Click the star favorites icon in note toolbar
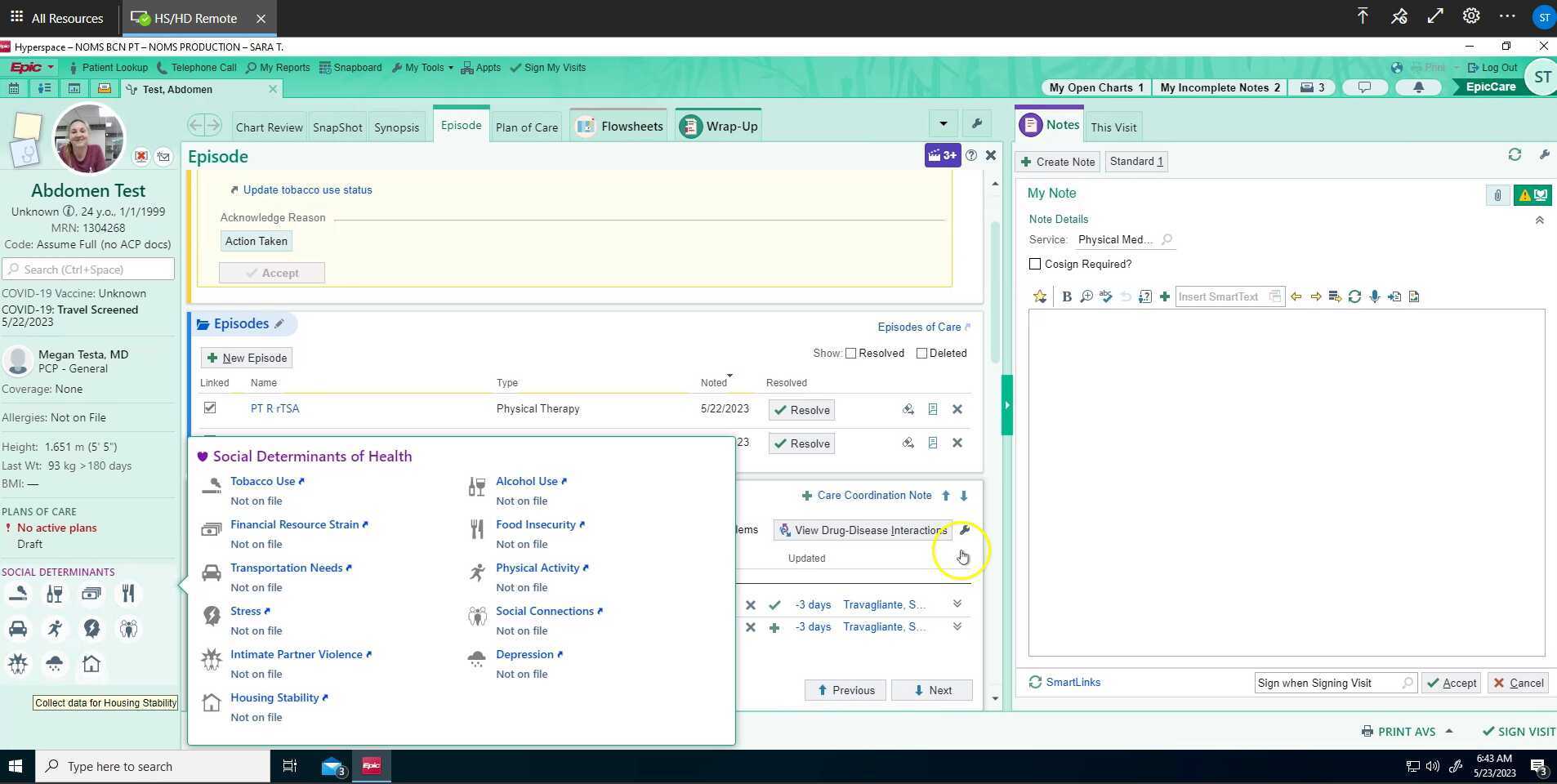Image resolution: width=1557 pixels, height=784 pixels. click(1039, 297)
